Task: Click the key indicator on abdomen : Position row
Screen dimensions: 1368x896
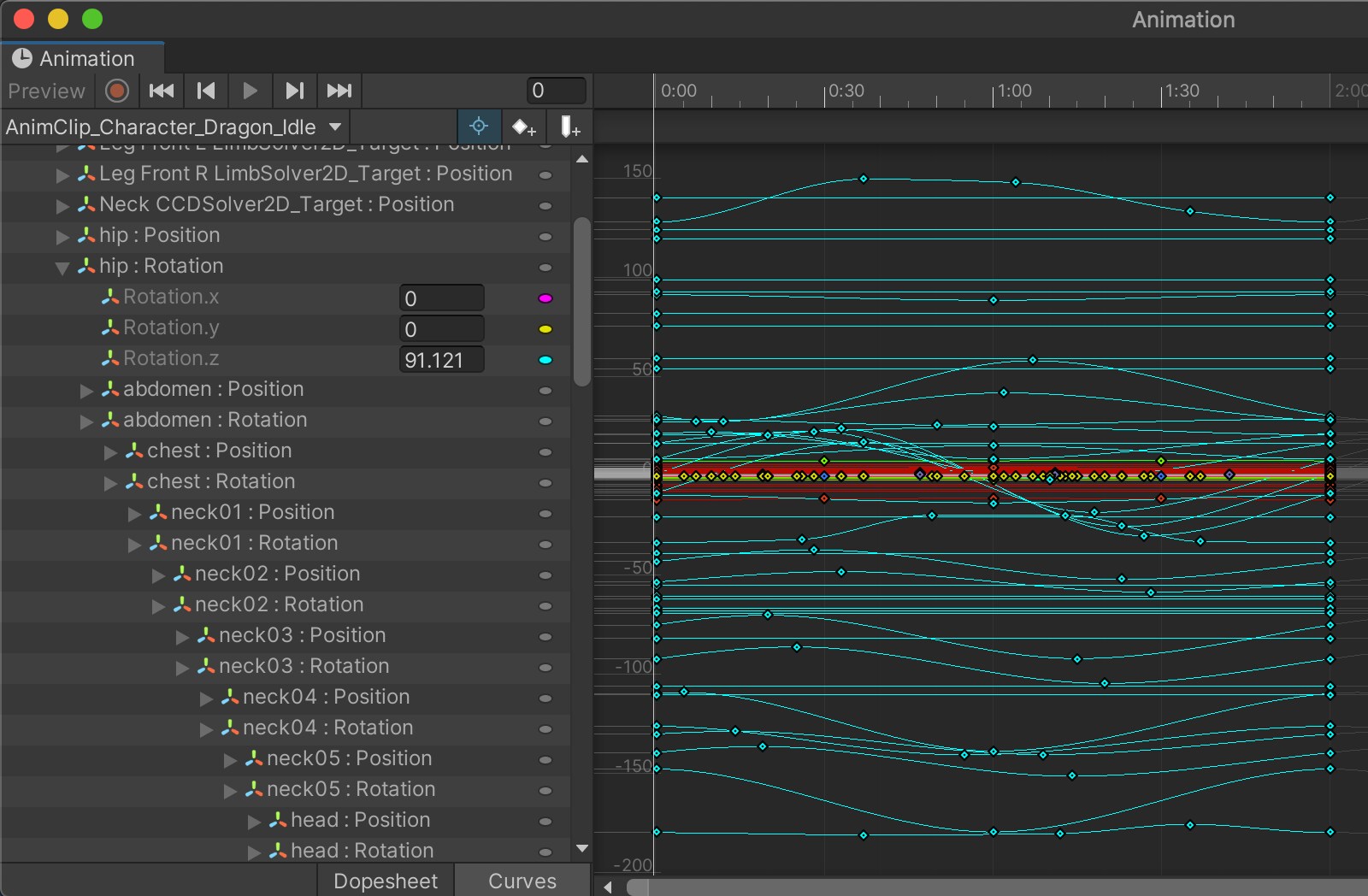Action: coord(545,391)
